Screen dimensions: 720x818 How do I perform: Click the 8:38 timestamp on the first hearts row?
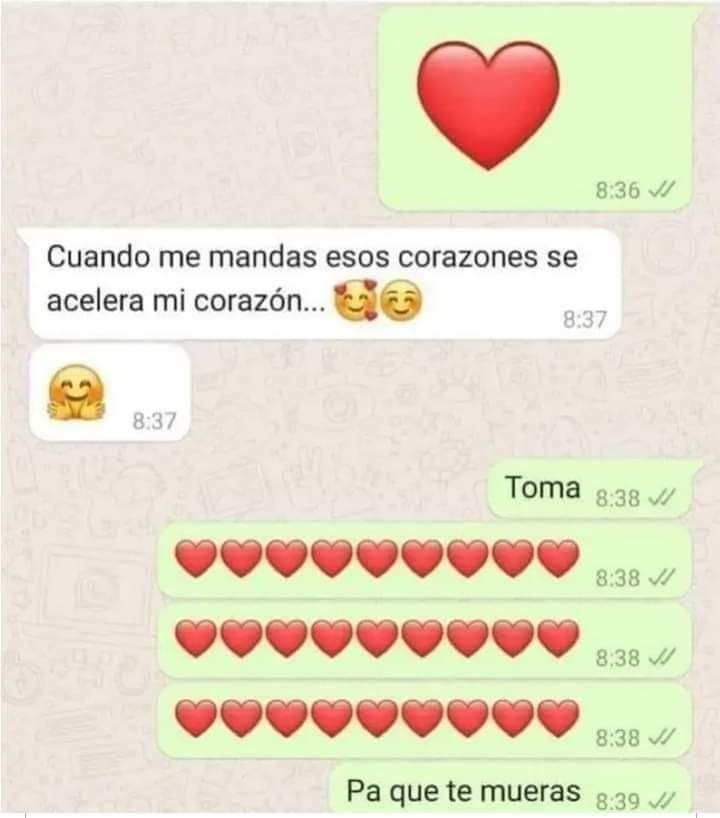pos(617,578)
